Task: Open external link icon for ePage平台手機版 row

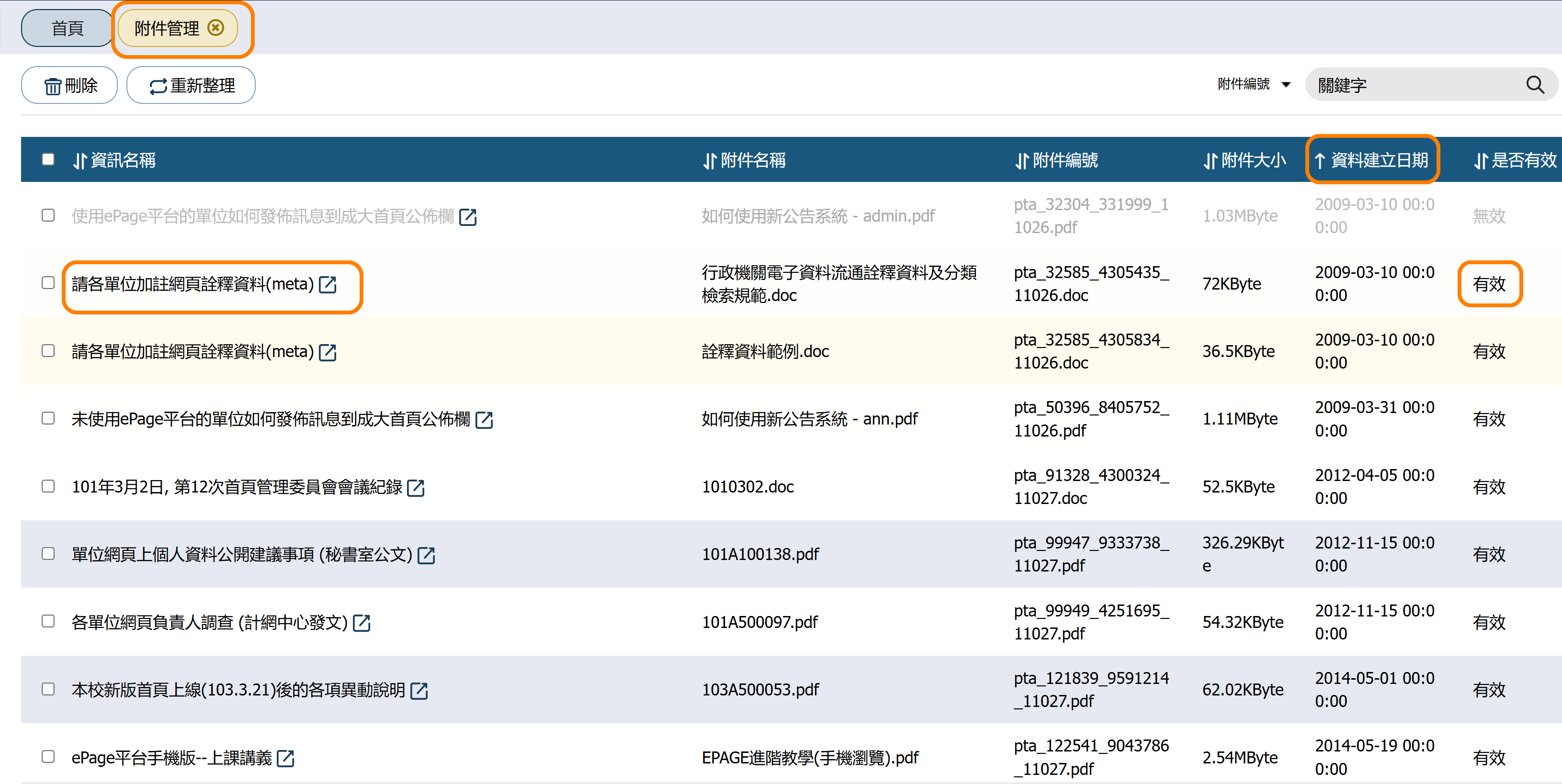Action: 285,758
